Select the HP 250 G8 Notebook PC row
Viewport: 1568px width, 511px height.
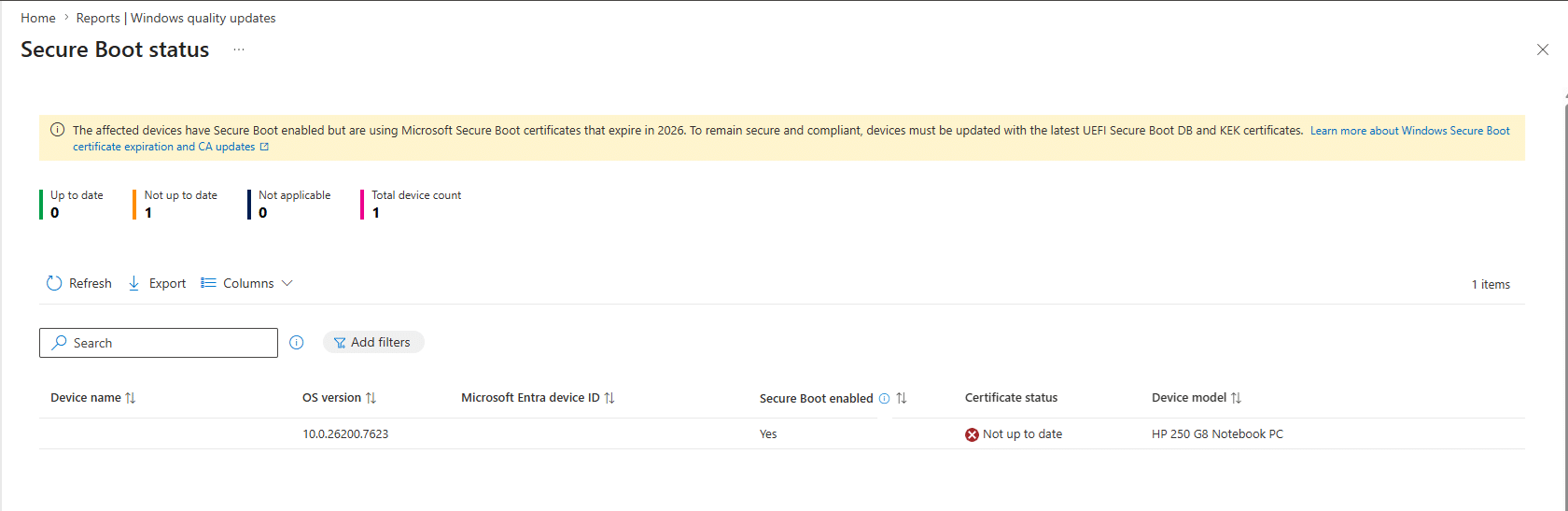pos(1217,434)
